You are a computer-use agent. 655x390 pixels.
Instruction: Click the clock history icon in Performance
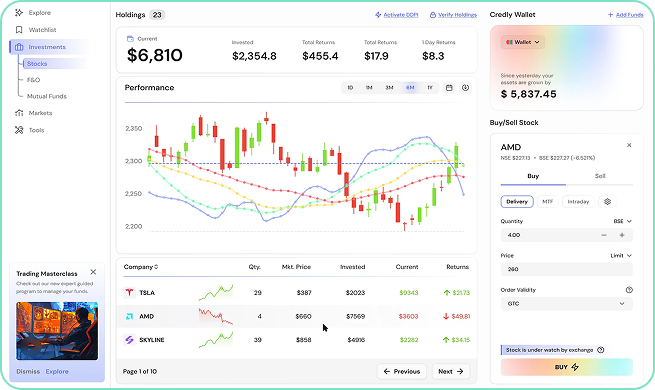[x=465, y=88]
